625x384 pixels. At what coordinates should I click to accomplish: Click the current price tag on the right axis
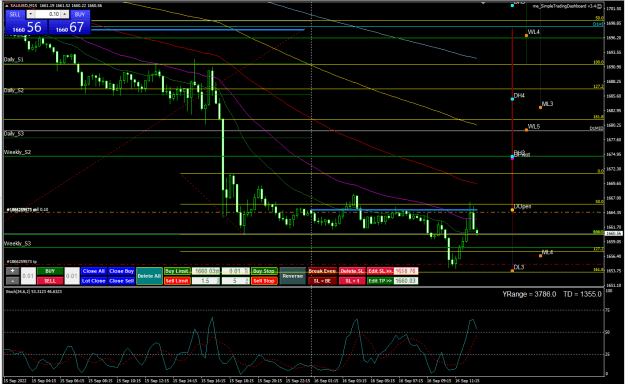614,233
